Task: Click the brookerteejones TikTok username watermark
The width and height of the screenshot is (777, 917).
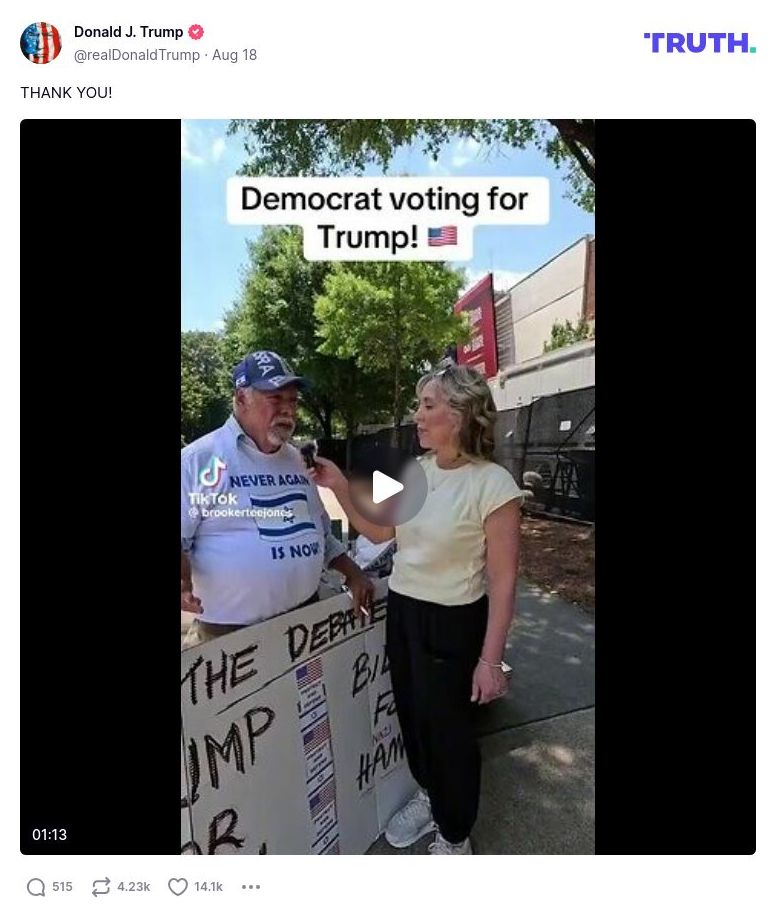Action: [x=241, y=513]
